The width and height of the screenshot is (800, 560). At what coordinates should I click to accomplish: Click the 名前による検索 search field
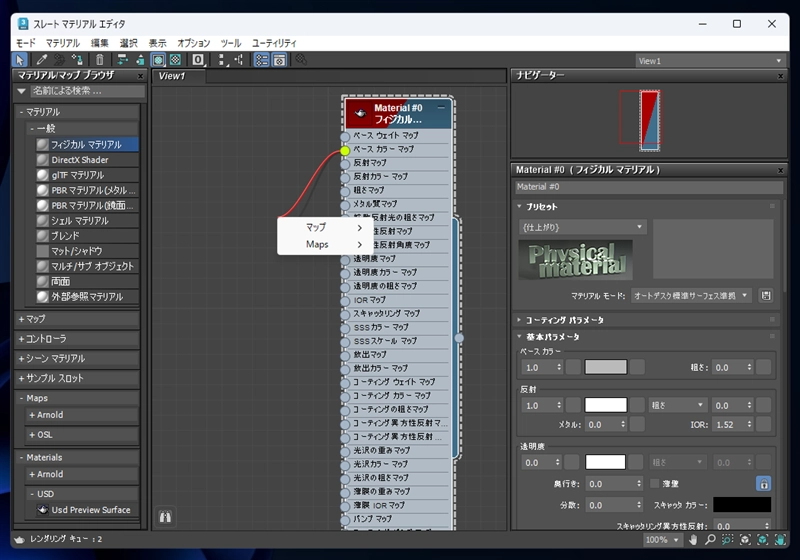tap(88, 91)
